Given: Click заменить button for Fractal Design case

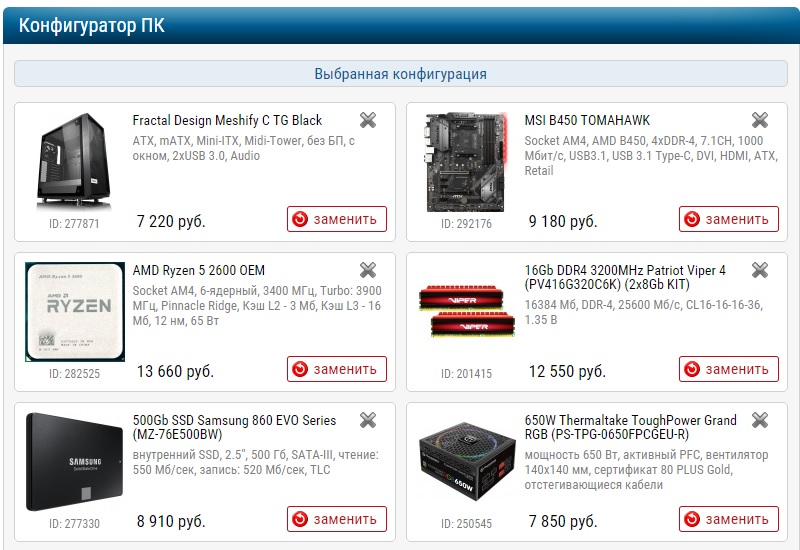Looking at the screenshot, I should pyautogui.click(x=337, y=219).
